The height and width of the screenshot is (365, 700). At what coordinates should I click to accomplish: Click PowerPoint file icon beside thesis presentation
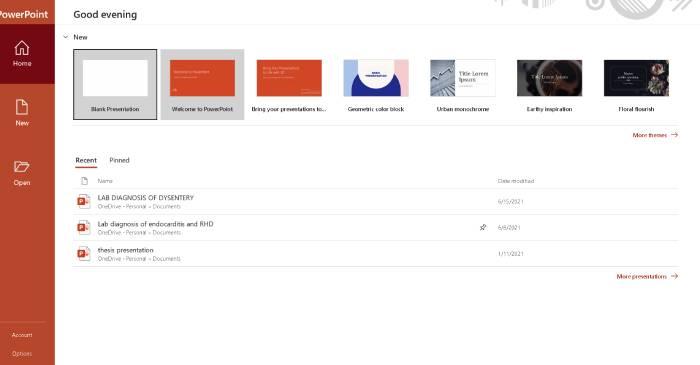83,253
